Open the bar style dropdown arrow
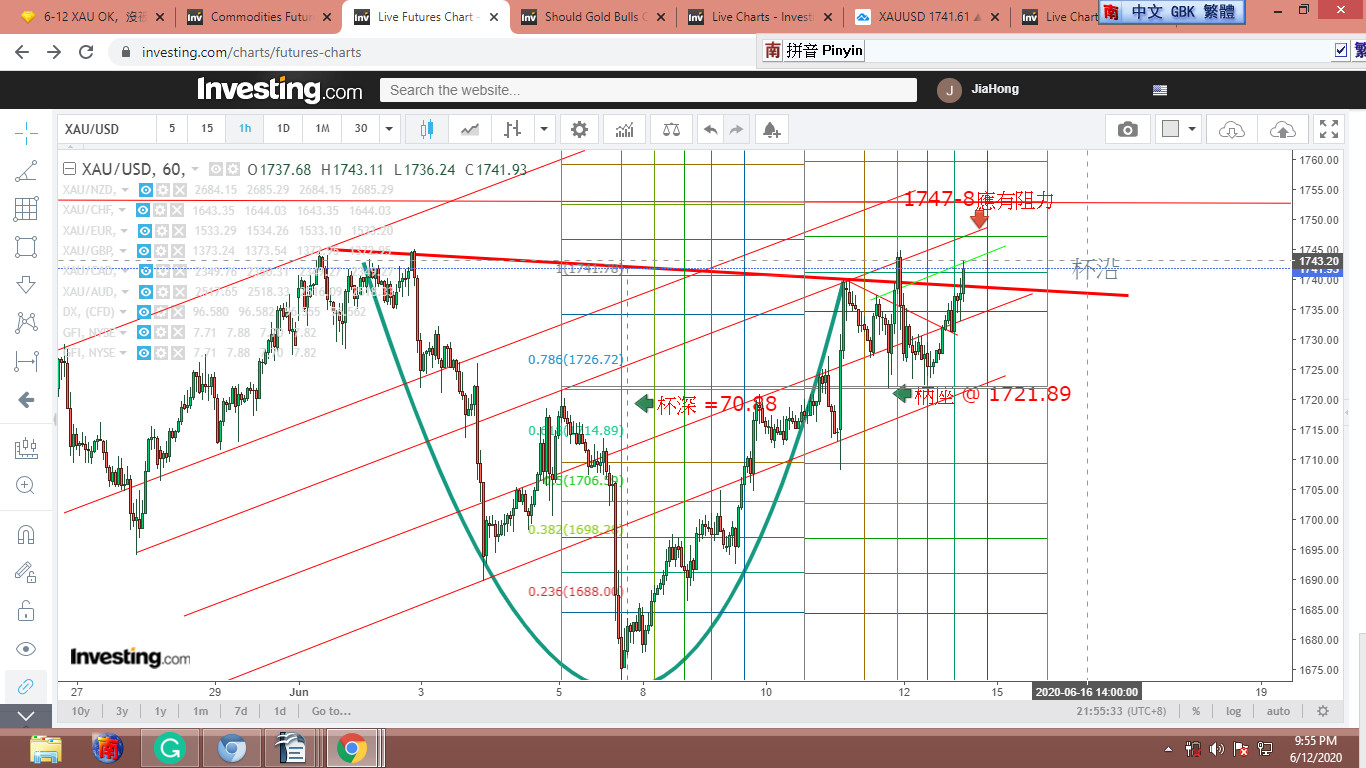The width and height of the screenshot is (1366, 768). click(x=543, y=129)
